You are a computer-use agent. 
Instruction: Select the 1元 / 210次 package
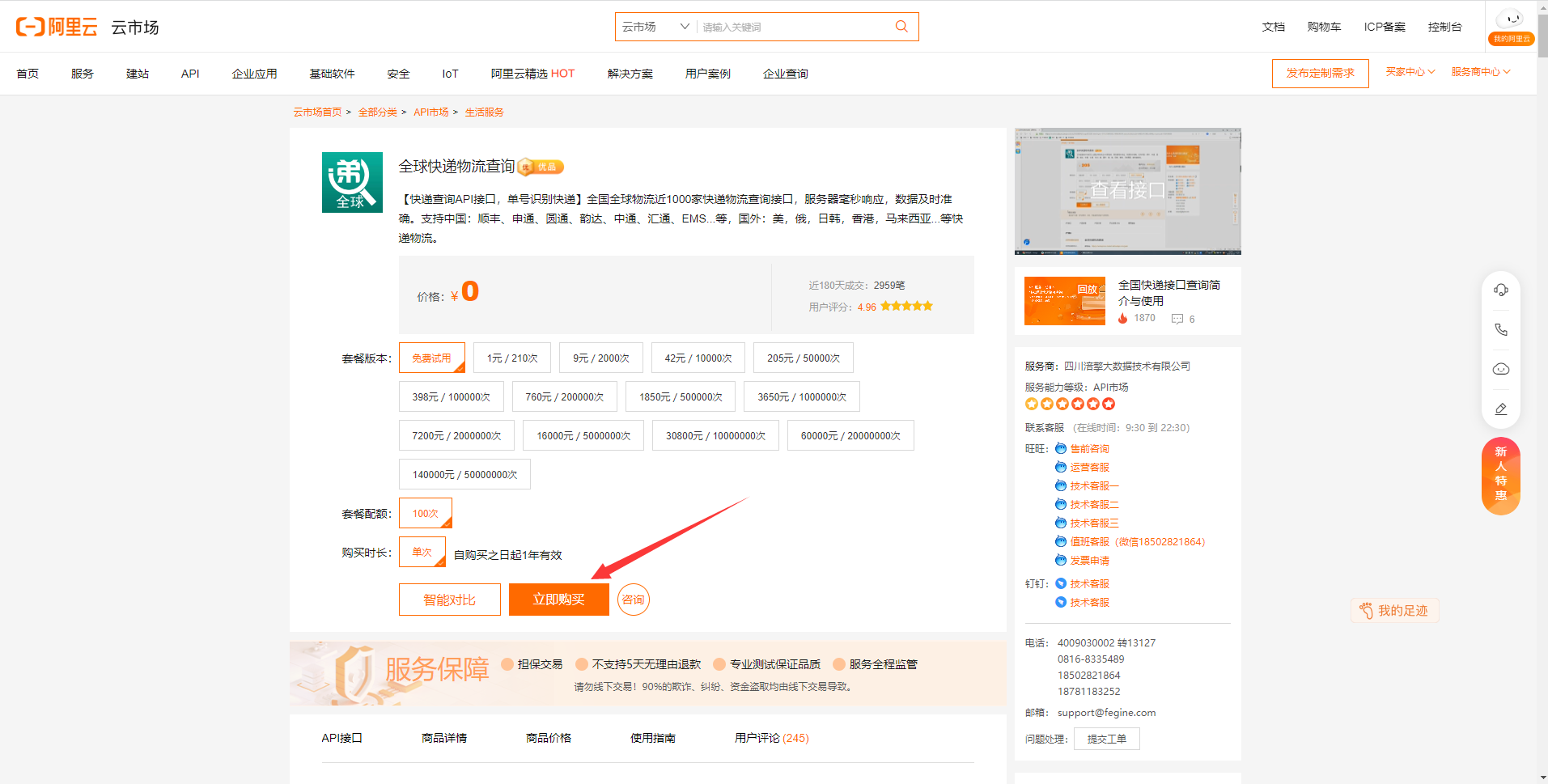pos(512,358)
